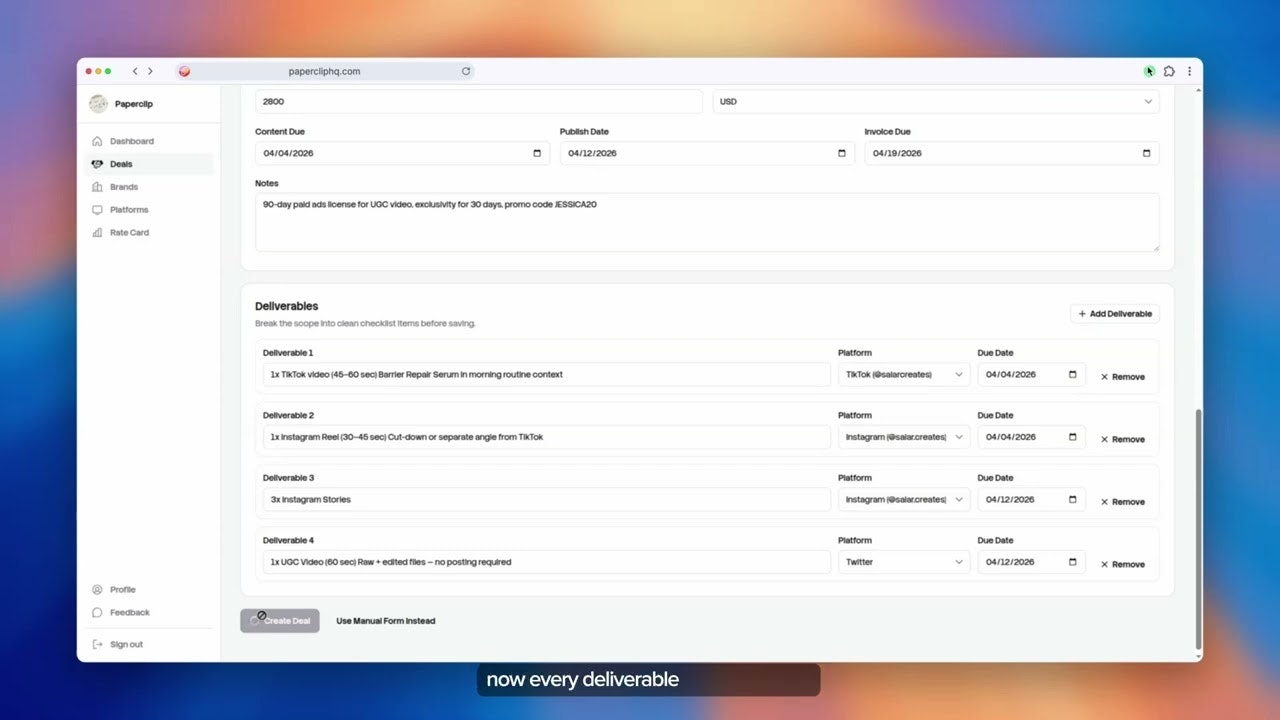Remove Deliverable 1
The height and width of the screenshot is (720, 1280).
coord(1122,377)
